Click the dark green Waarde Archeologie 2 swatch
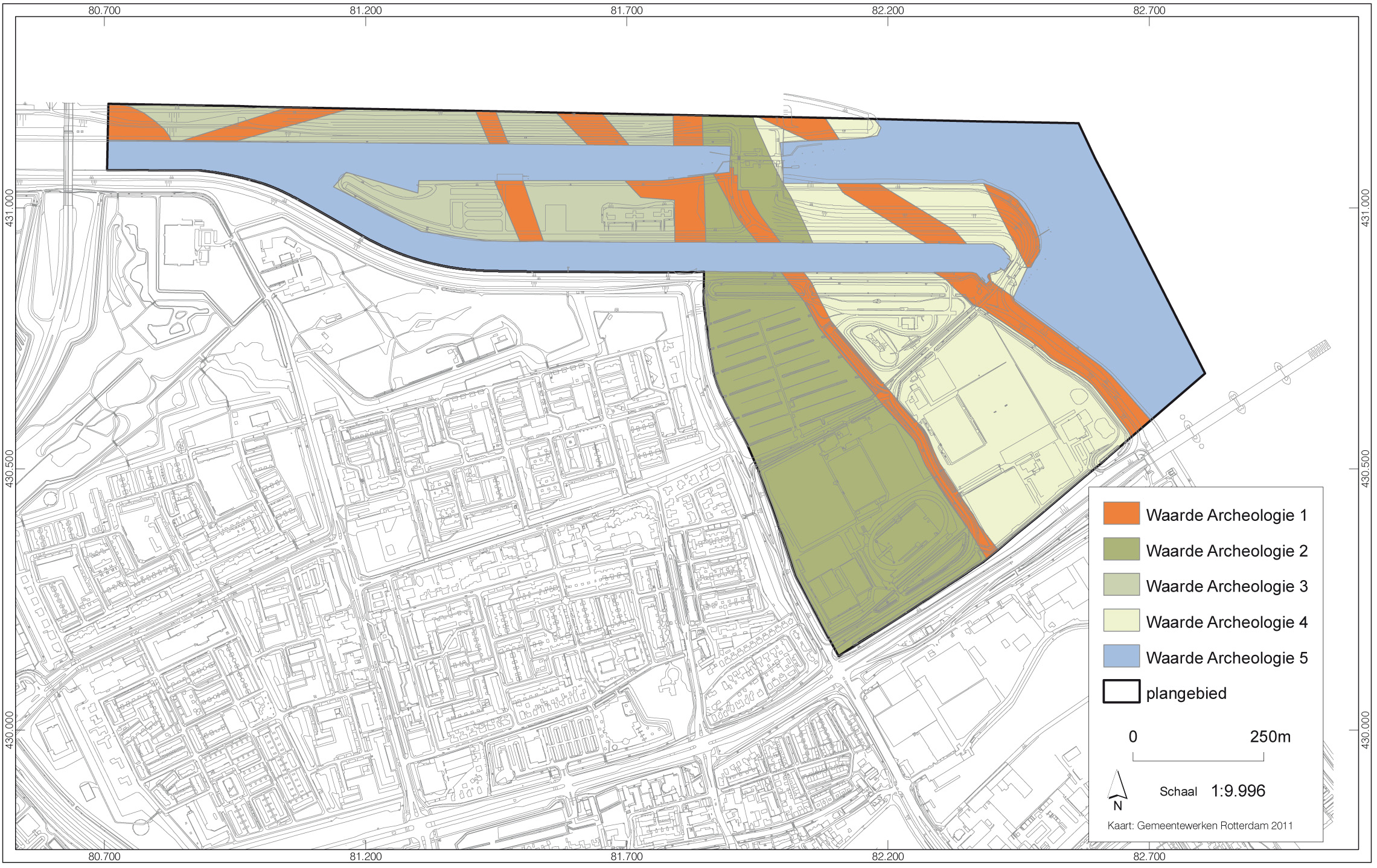This screenshot has height=868, width=1377. [1121, 549]
